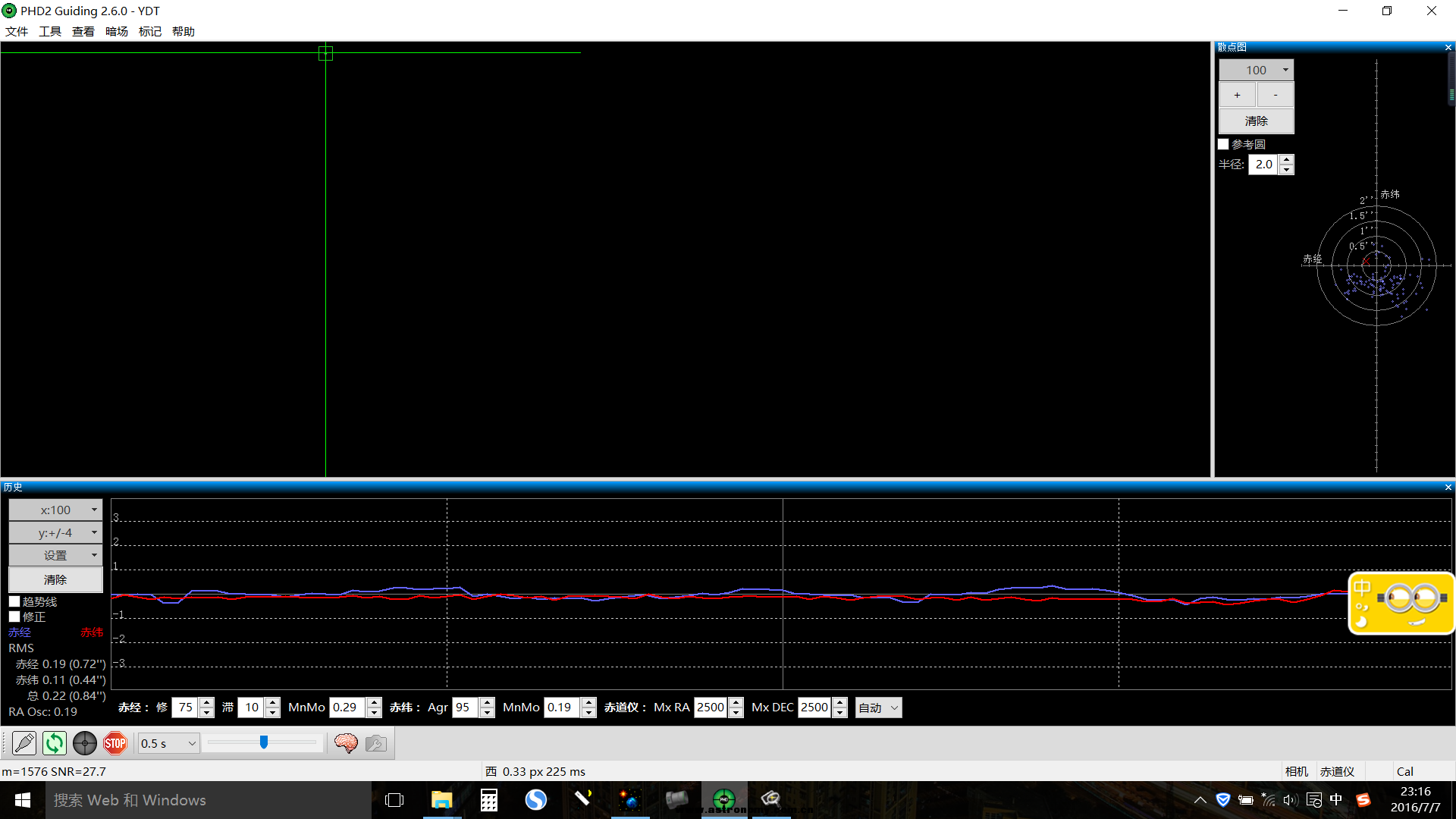Open the 0.5 s exposure time dropdown
Viewport: 1456px width, 819px height.
coord(168,743)
